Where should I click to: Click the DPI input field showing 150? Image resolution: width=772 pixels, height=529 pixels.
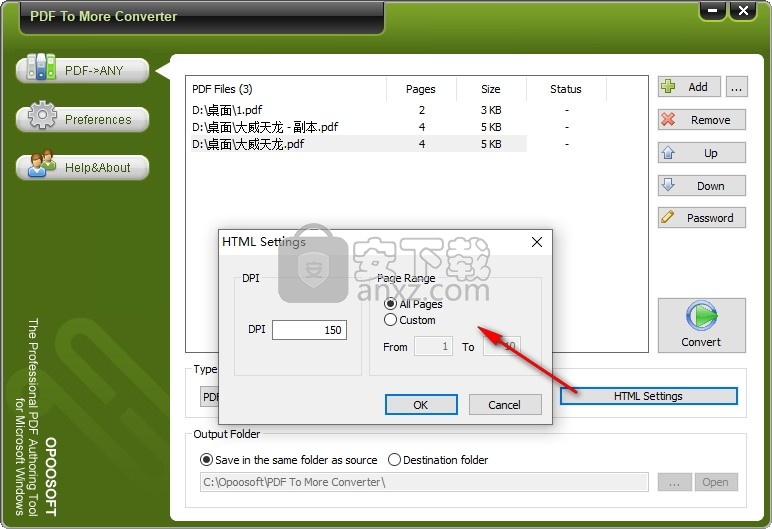pos(309,330)
